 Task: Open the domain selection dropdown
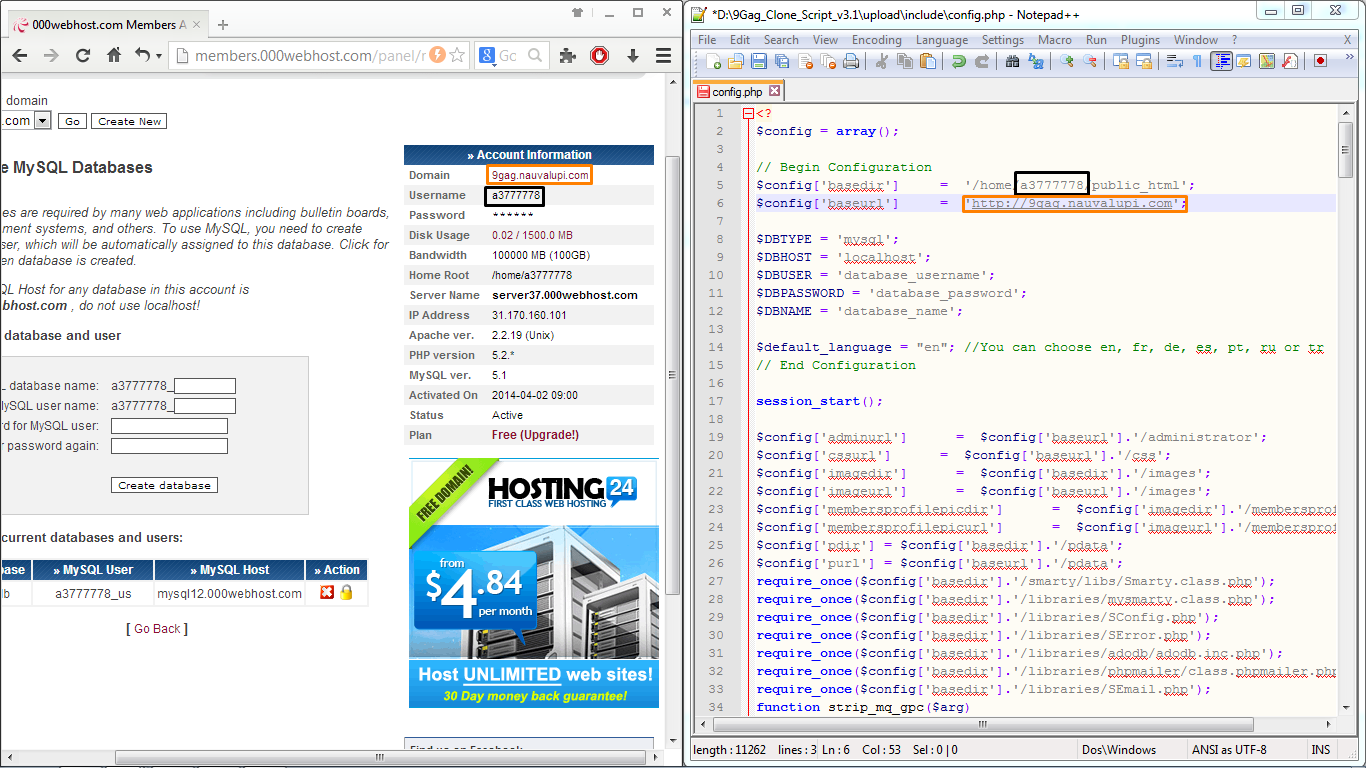point(42,121)
